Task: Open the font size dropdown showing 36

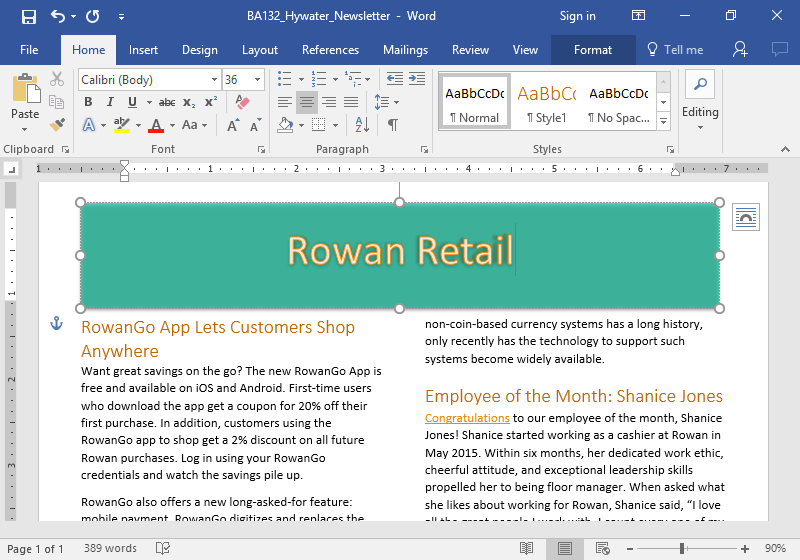Action: [x=259, y=80]
